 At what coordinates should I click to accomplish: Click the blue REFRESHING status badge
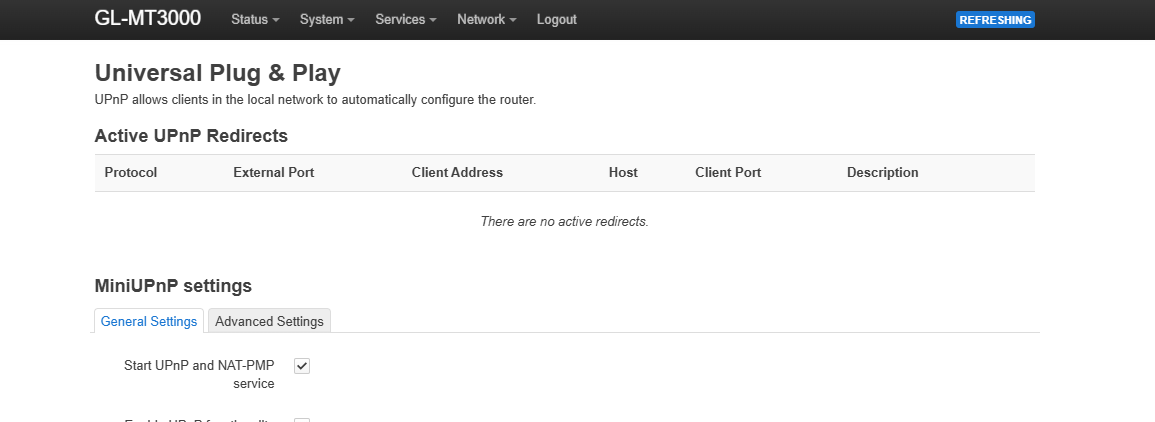tap(995, 20)
